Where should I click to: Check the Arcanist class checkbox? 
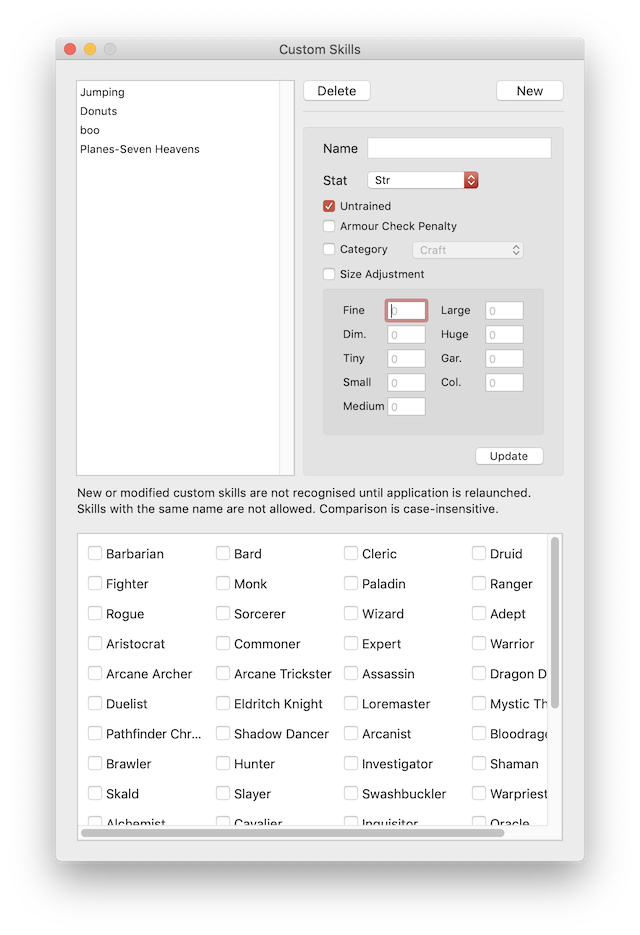coord(351,732)
